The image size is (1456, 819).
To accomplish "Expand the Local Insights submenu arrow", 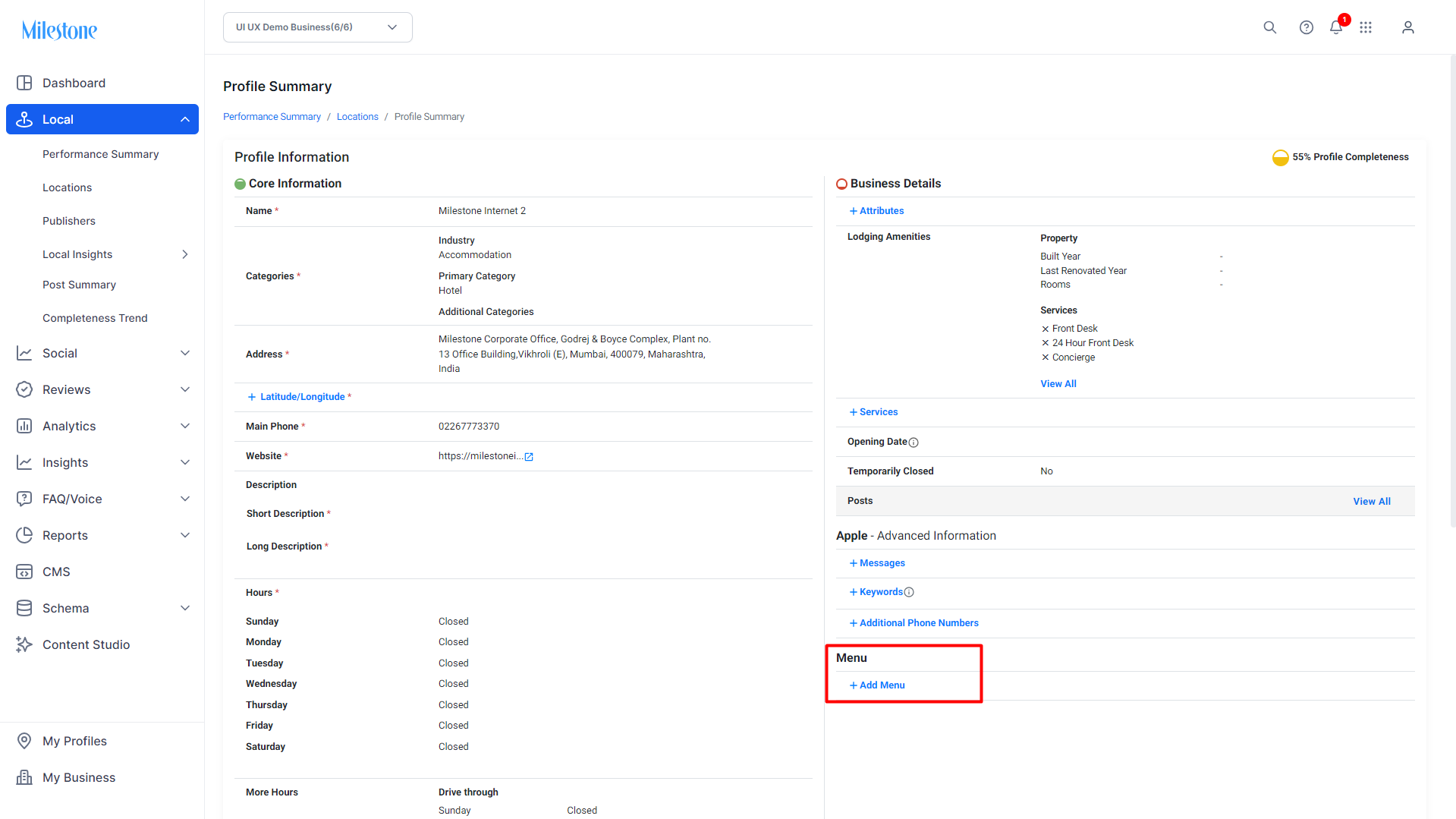I will 185,254.
